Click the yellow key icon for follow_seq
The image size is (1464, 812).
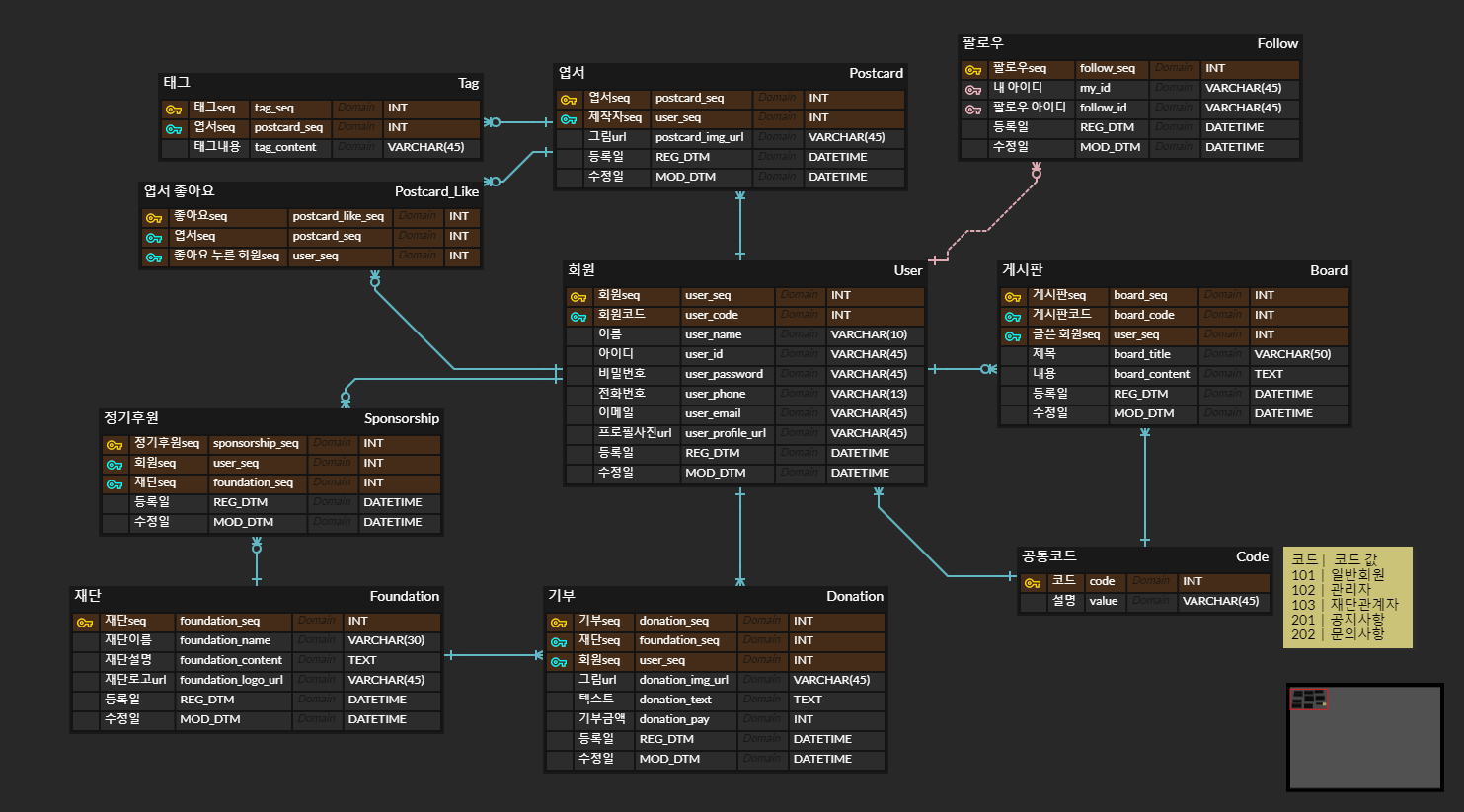(973, 70)
